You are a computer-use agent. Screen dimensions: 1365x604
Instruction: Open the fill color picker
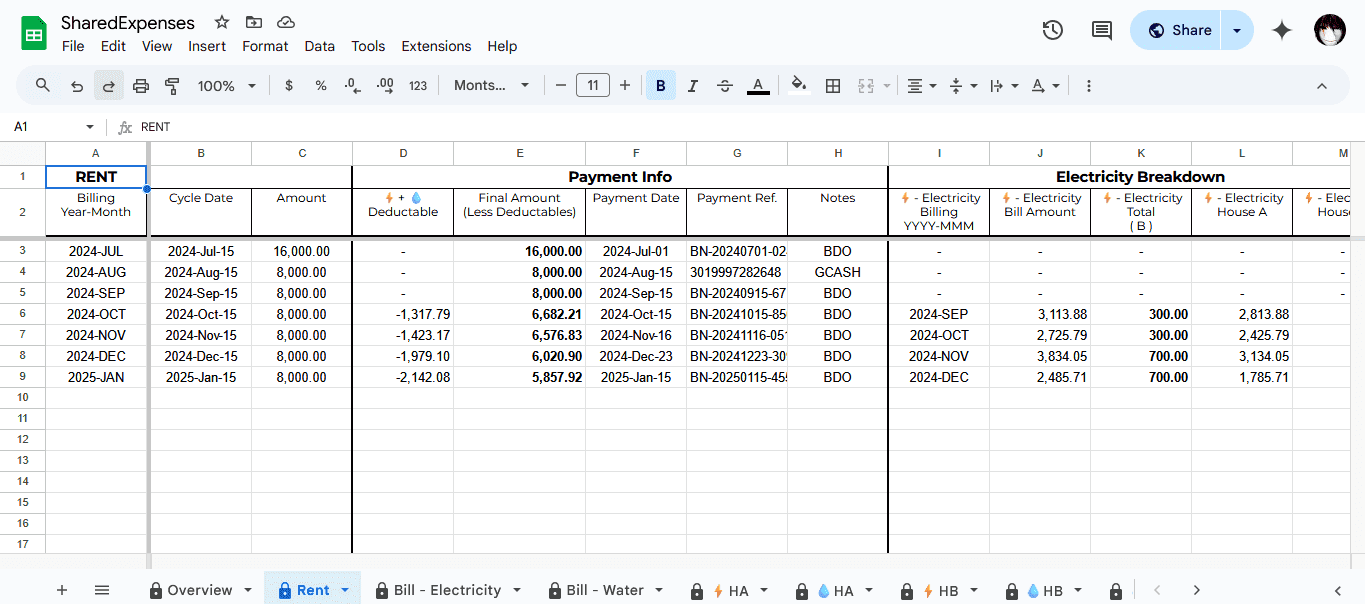coord(798,86)
